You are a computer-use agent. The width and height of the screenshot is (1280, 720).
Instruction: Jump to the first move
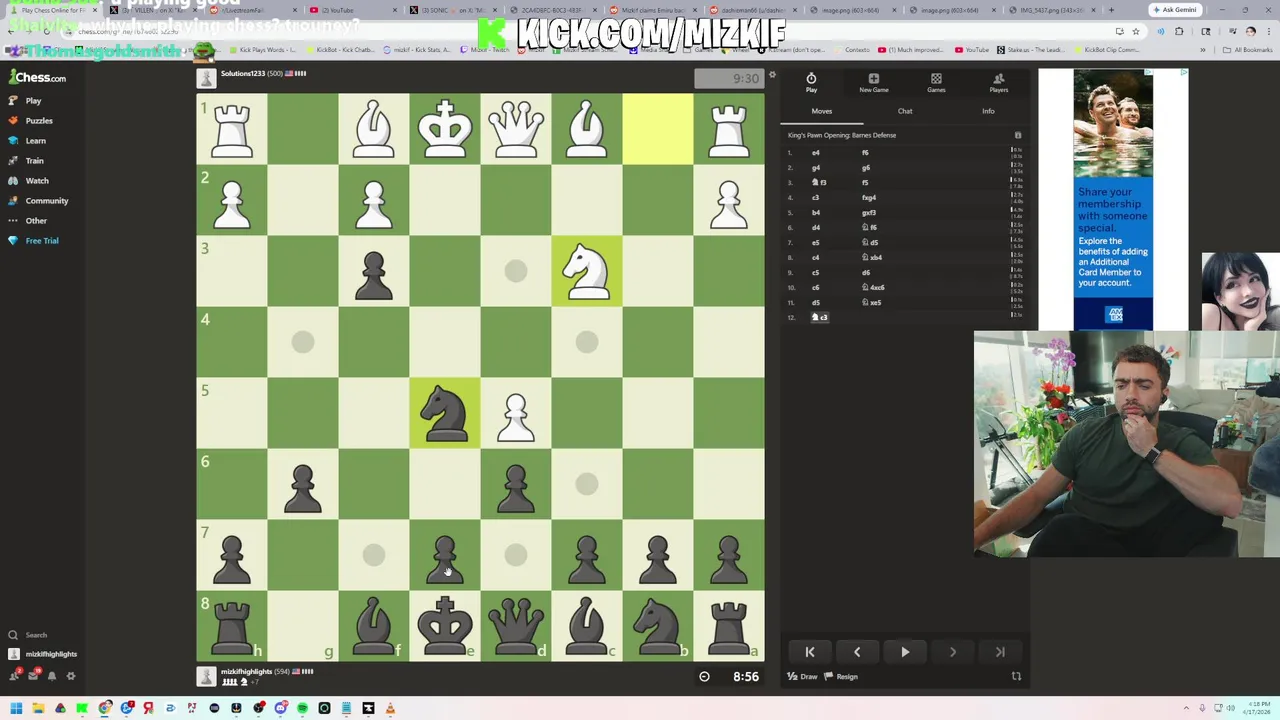(x=810, y=652)
